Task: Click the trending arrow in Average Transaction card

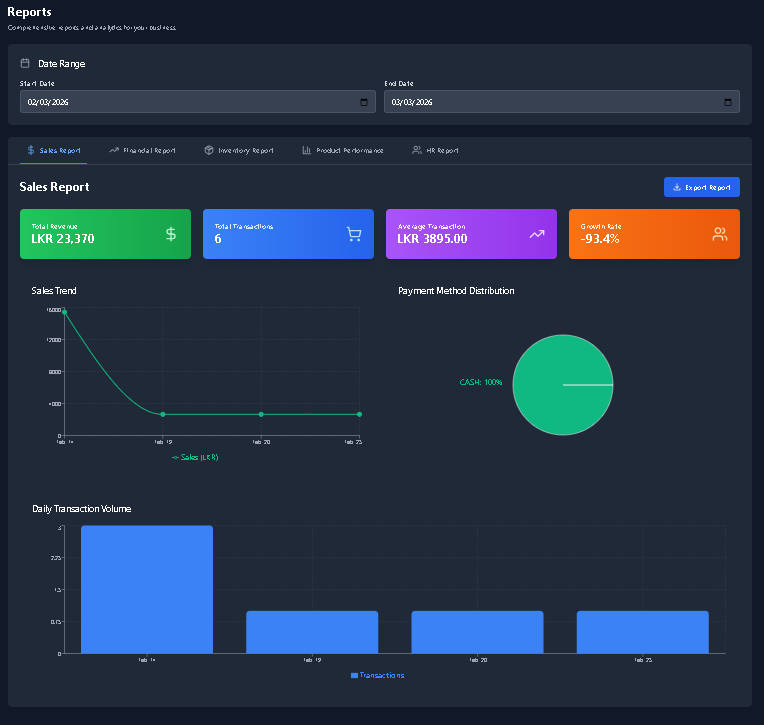Action: (537, 234)
